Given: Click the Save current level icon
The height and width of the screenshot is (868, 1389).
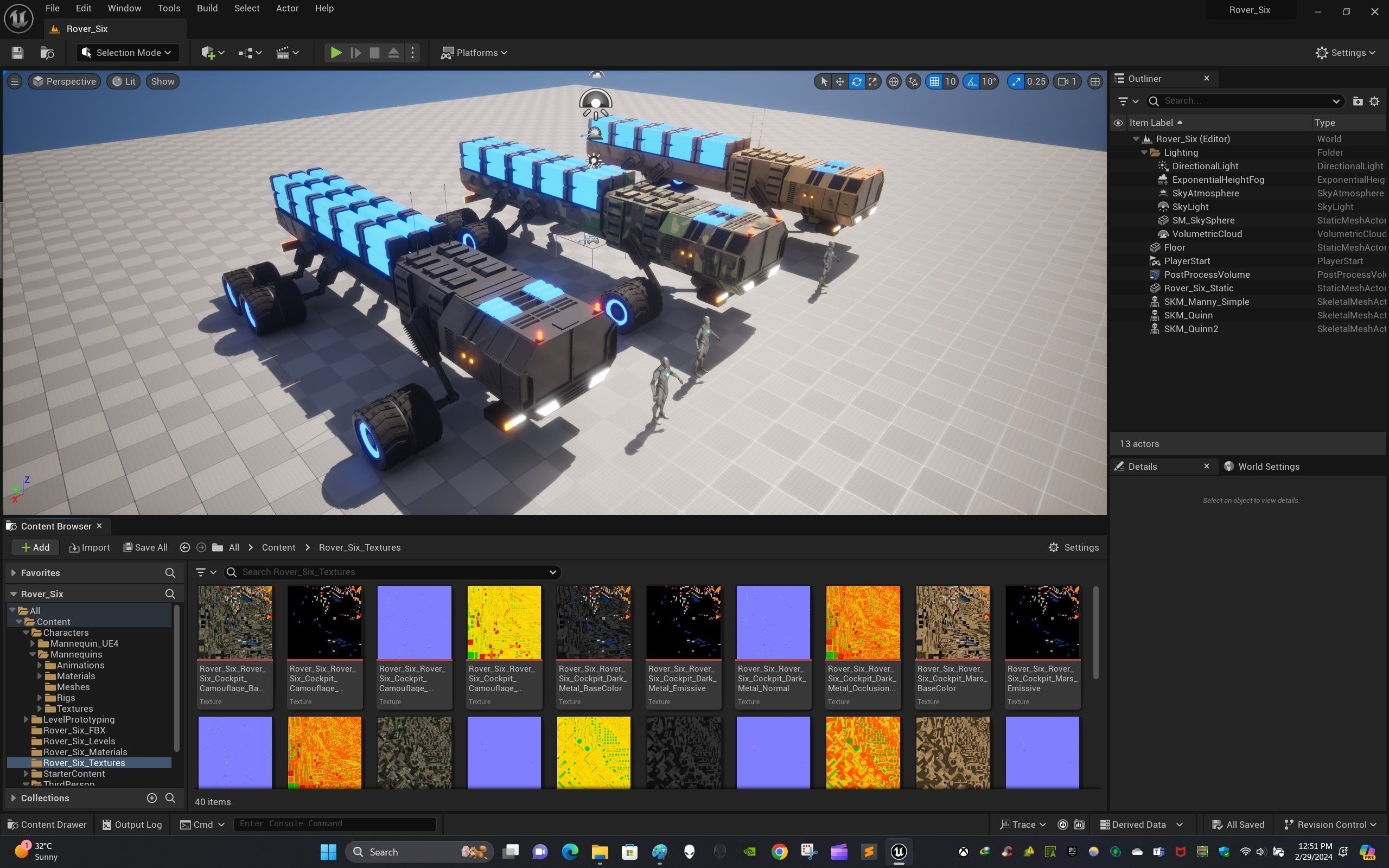Looking at the screenshot, I should click(x=17, y=53).
